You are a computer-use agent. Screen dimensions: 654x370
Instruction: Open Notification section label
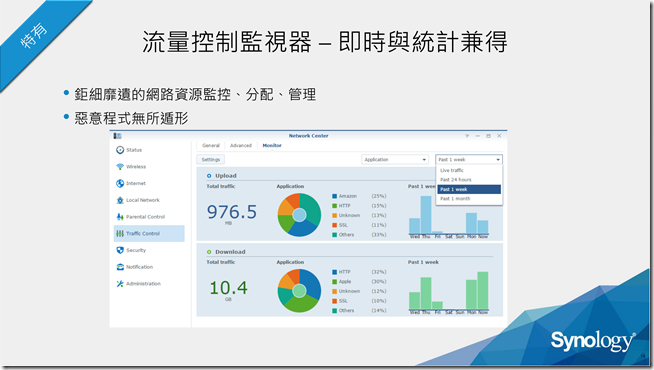click(139, 267)
